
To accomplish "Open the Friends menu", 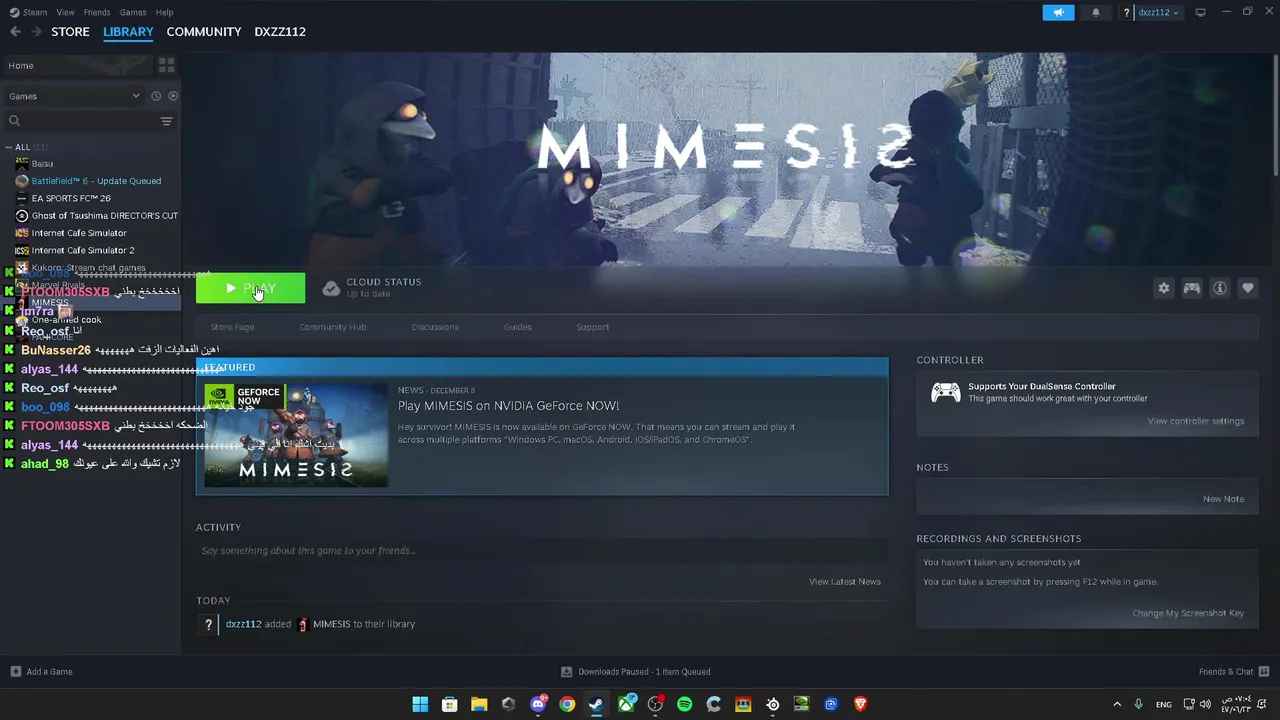I will click(x=97, y=12).
